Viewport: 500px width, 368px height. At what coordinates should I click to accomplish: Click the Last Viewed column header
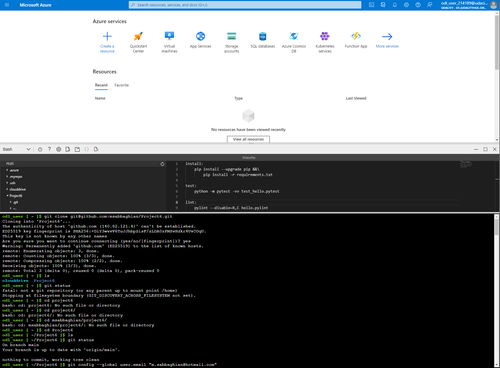coord(356,98)
